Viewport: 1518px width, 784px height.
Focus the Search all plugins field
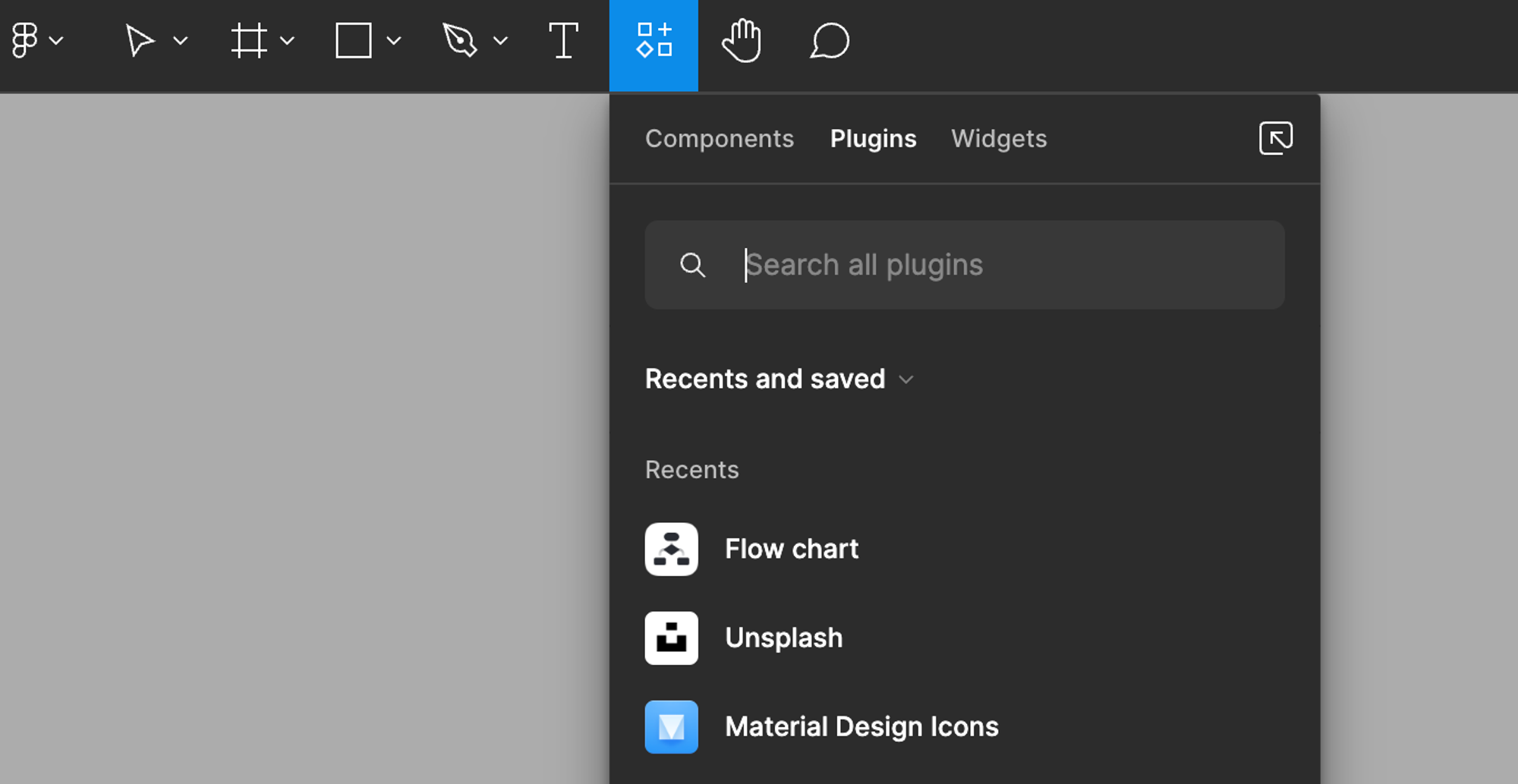(965, 265)
